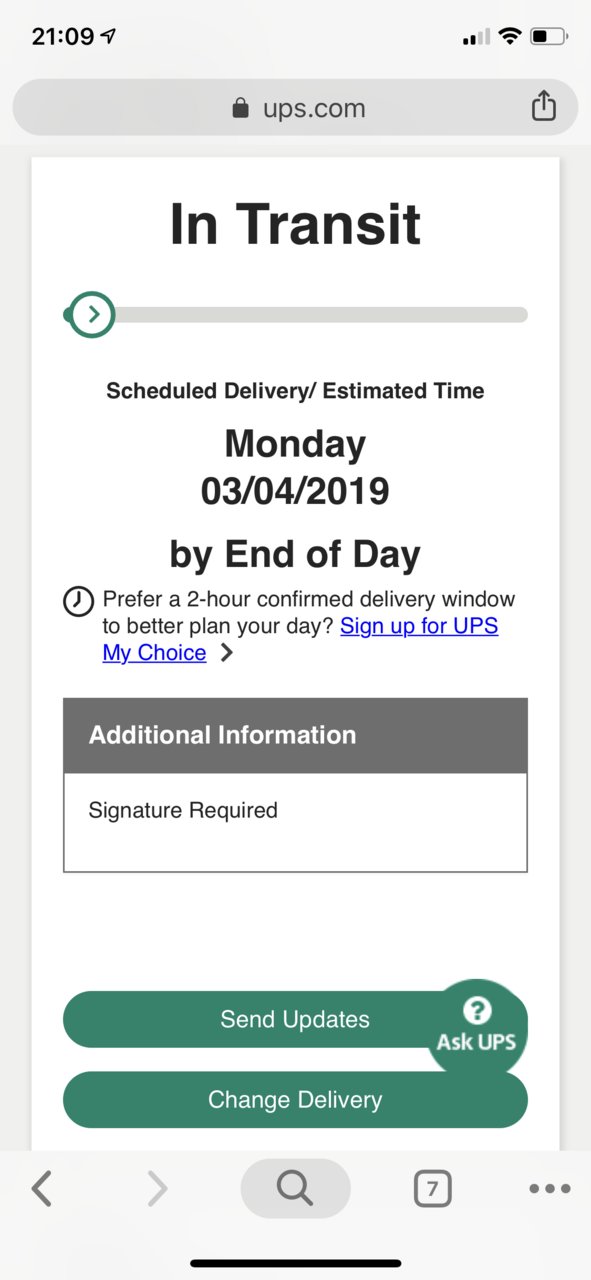This screenshot has width=591, height=1280.
Task: Tap the share icon in the address bar
Action: tap(543, 106)
